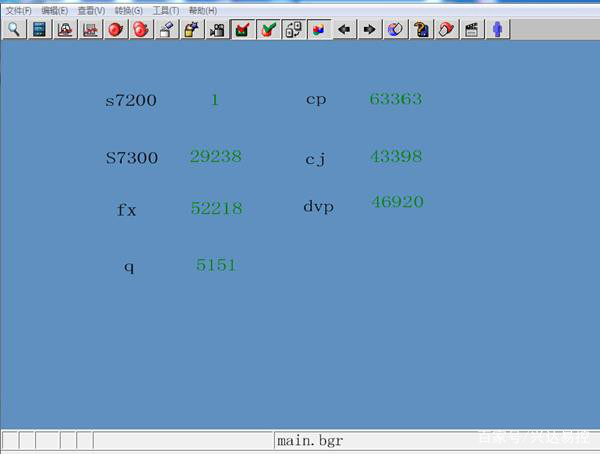Select the value 46920
This screenshot has width=600, height=454.
tap(397, 202)
